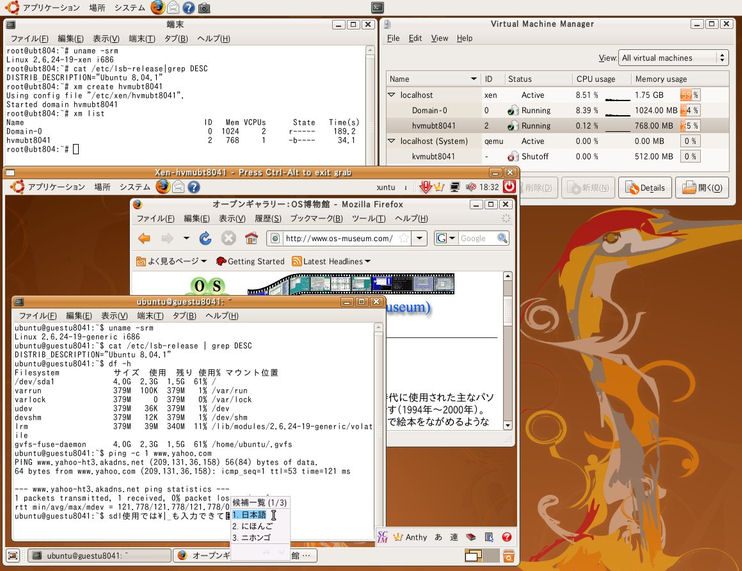Toggle the 連 conversion mode in the IME toolbar
The height and width of the screenshot is (571, 742).
[454, 537]
